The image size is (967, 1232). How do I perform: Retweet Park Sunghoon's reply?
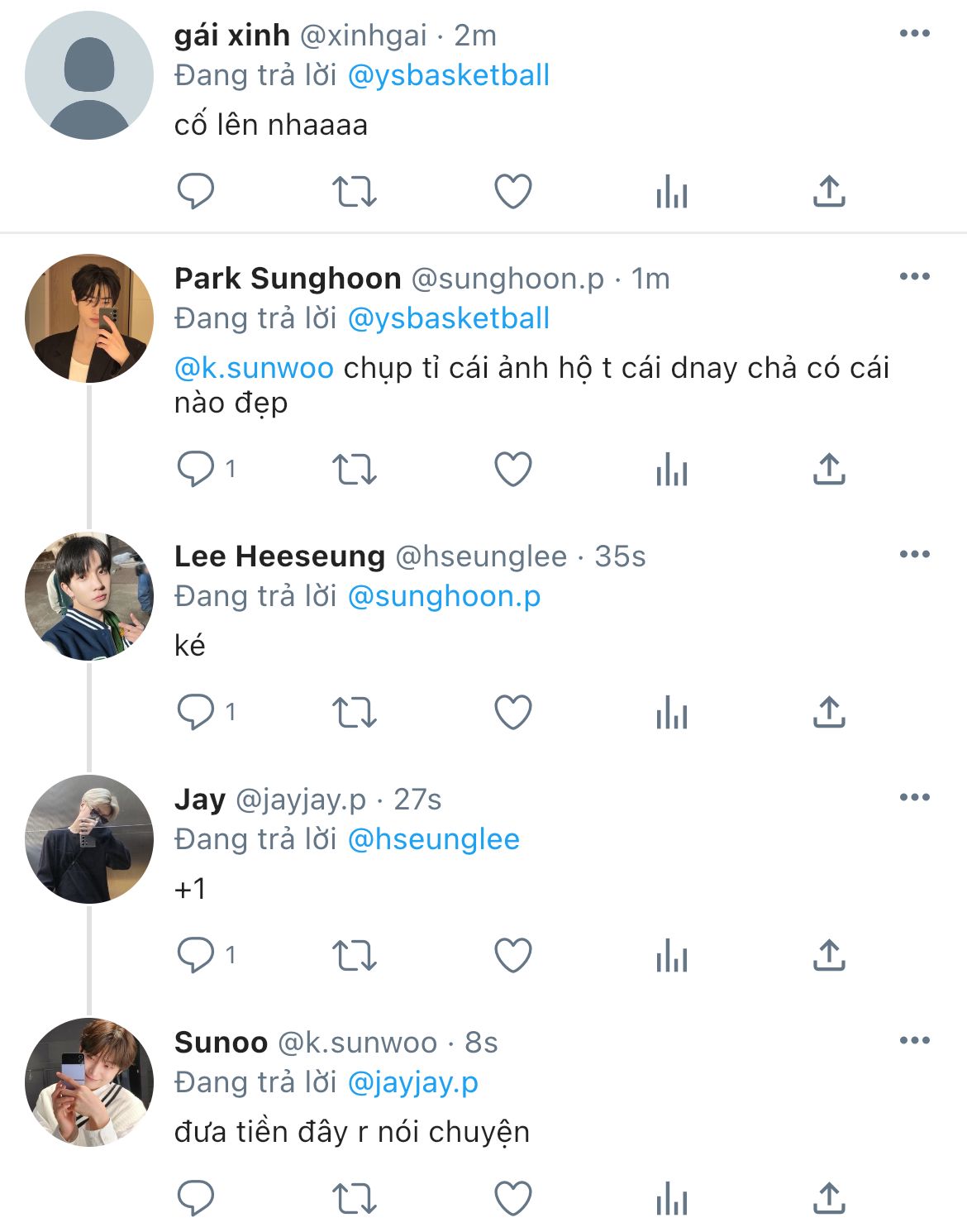tap(355, 469)
